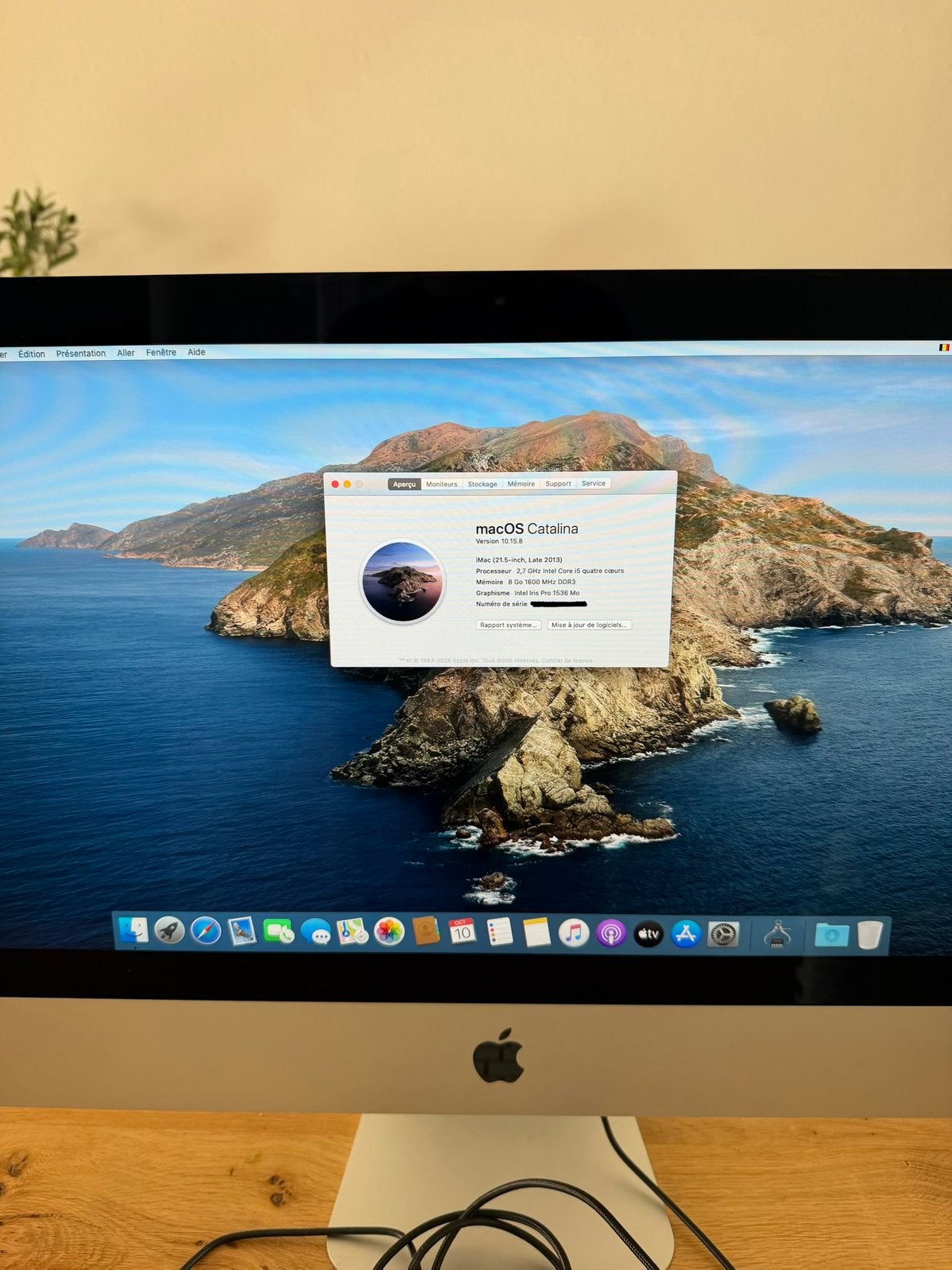Minimize window with the yellow button
The width and height of the screenshot is (952, 1270).
pos(347,484)
